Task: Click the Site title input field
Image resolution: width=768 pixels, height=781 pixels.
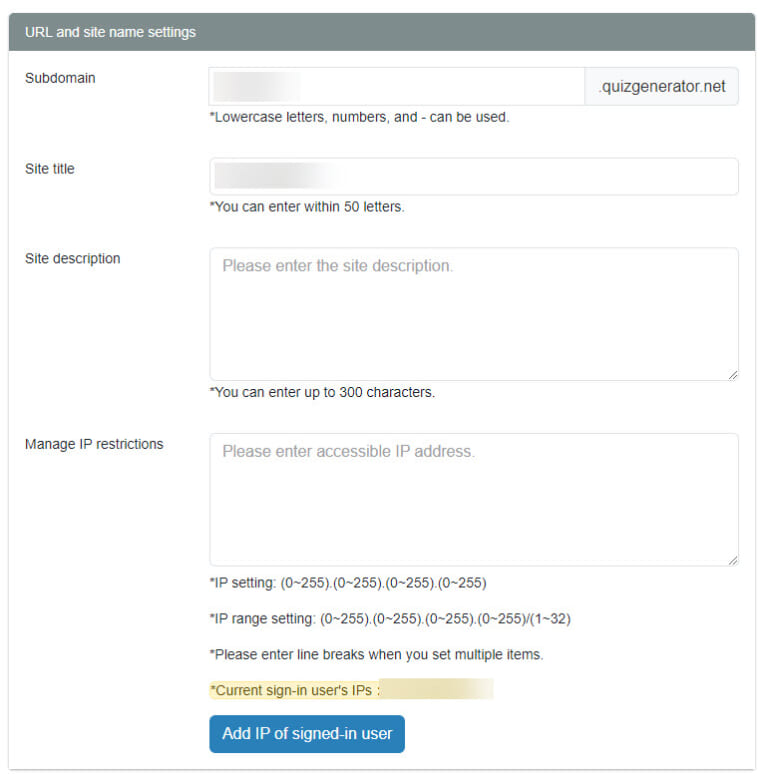Action: click(474, 176)
